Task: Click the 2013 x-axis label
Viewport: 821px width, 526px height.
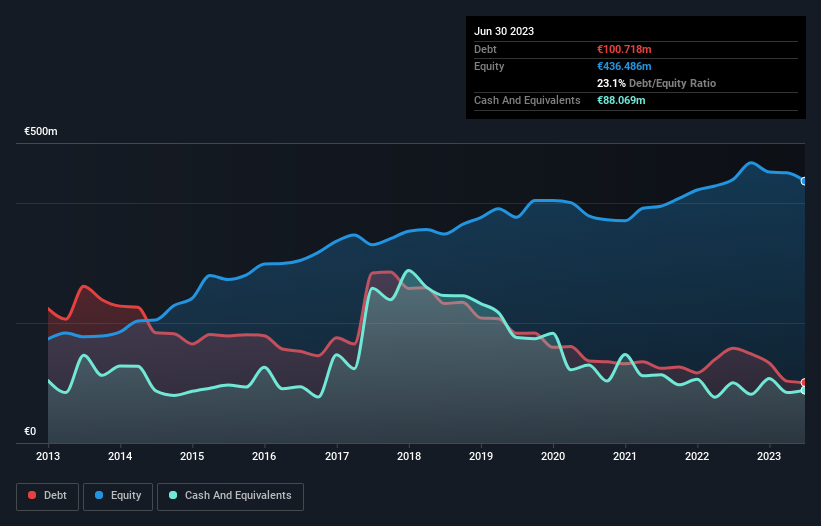Action: [x=48, y=456]
